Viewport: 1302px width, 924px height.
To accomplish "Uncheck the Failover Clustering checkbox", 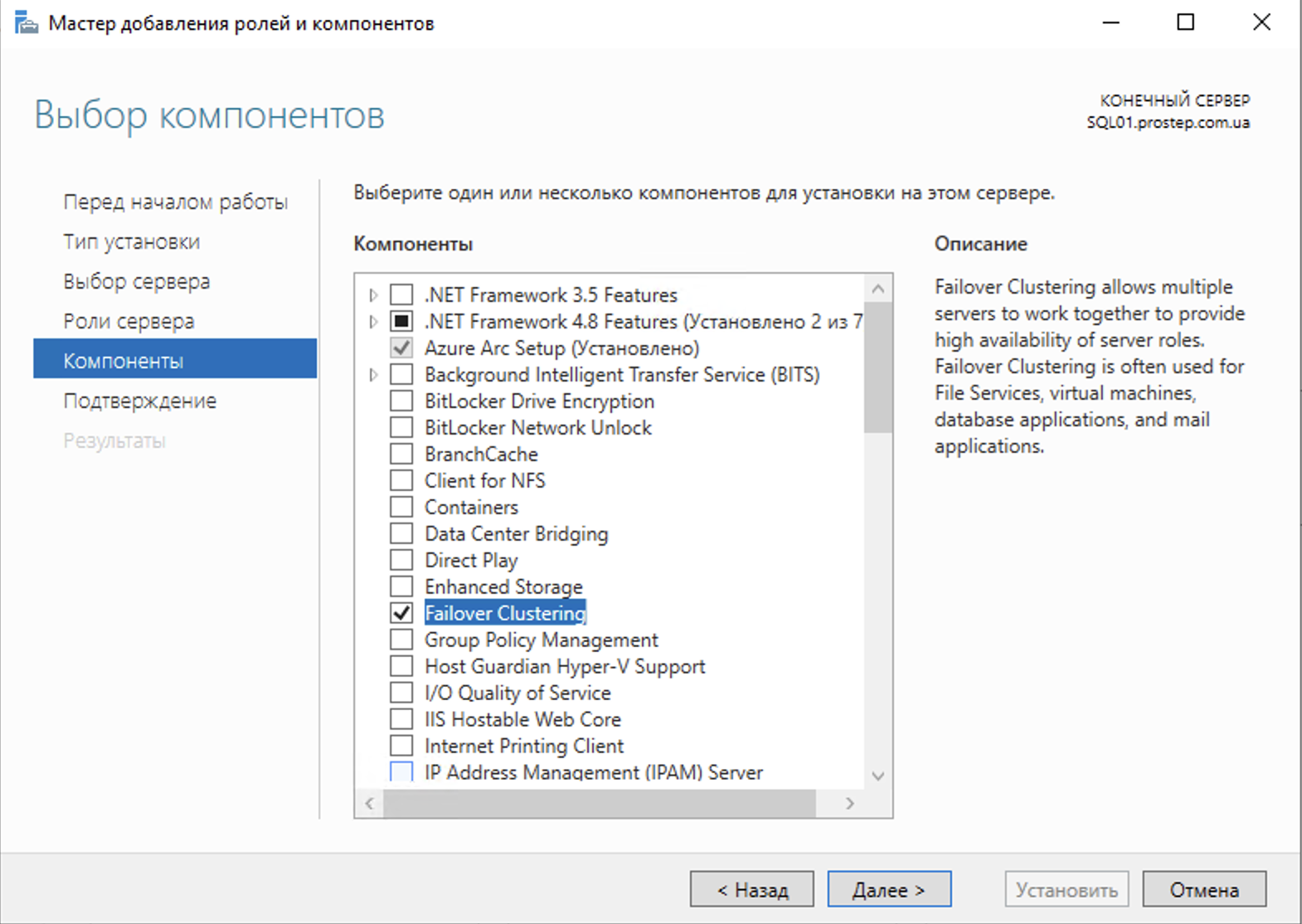I will click(401, 614).
